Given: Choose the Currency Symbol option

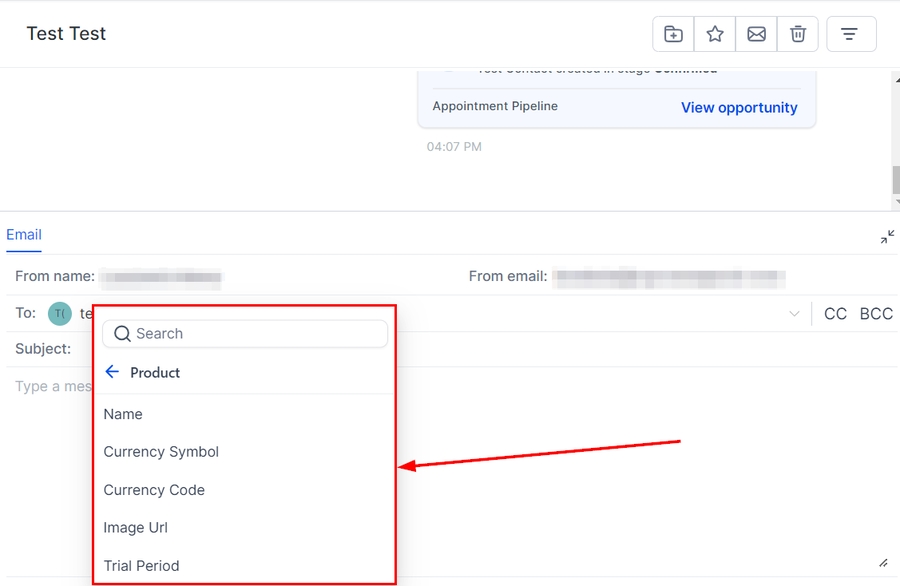Looking at the screenshot, I should tap(161, 452).
